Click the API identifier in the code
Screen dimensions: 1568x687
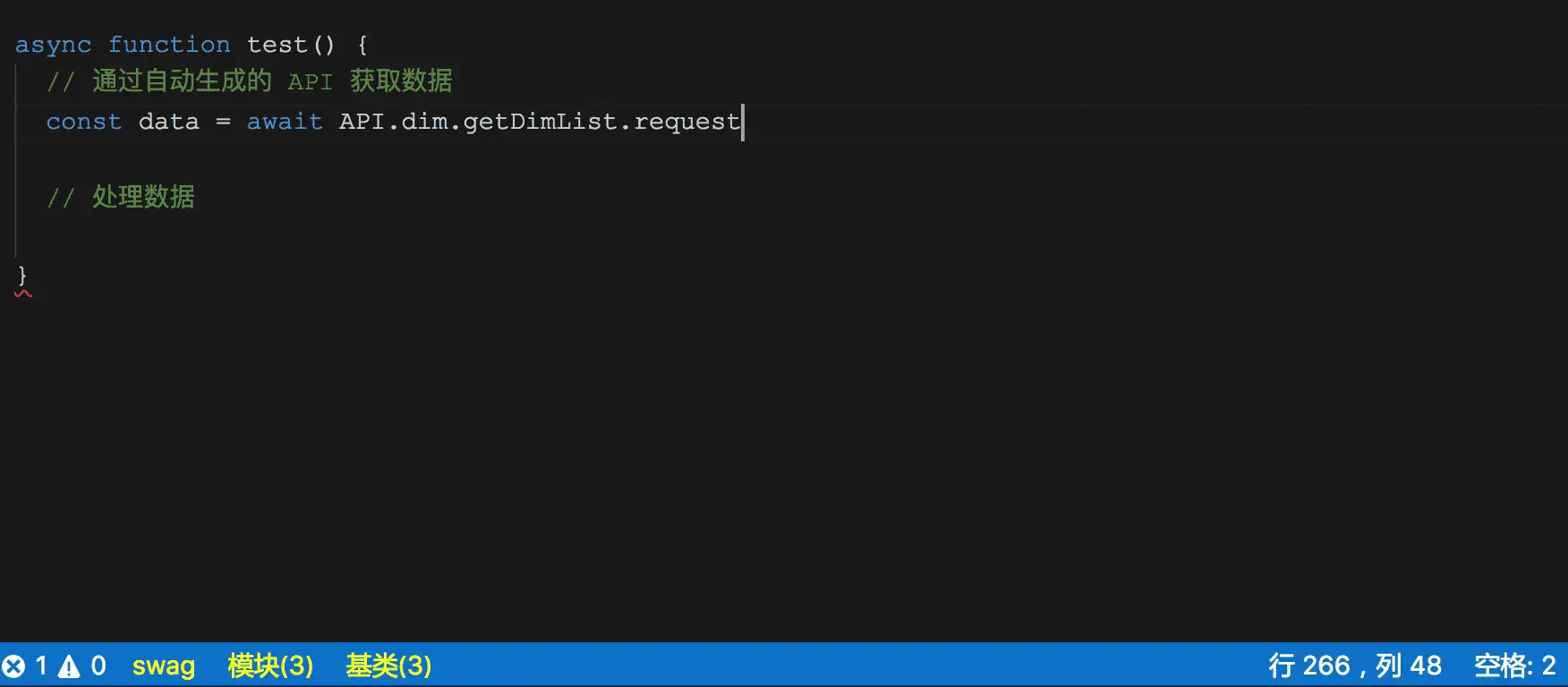click(x=362, y=122)
